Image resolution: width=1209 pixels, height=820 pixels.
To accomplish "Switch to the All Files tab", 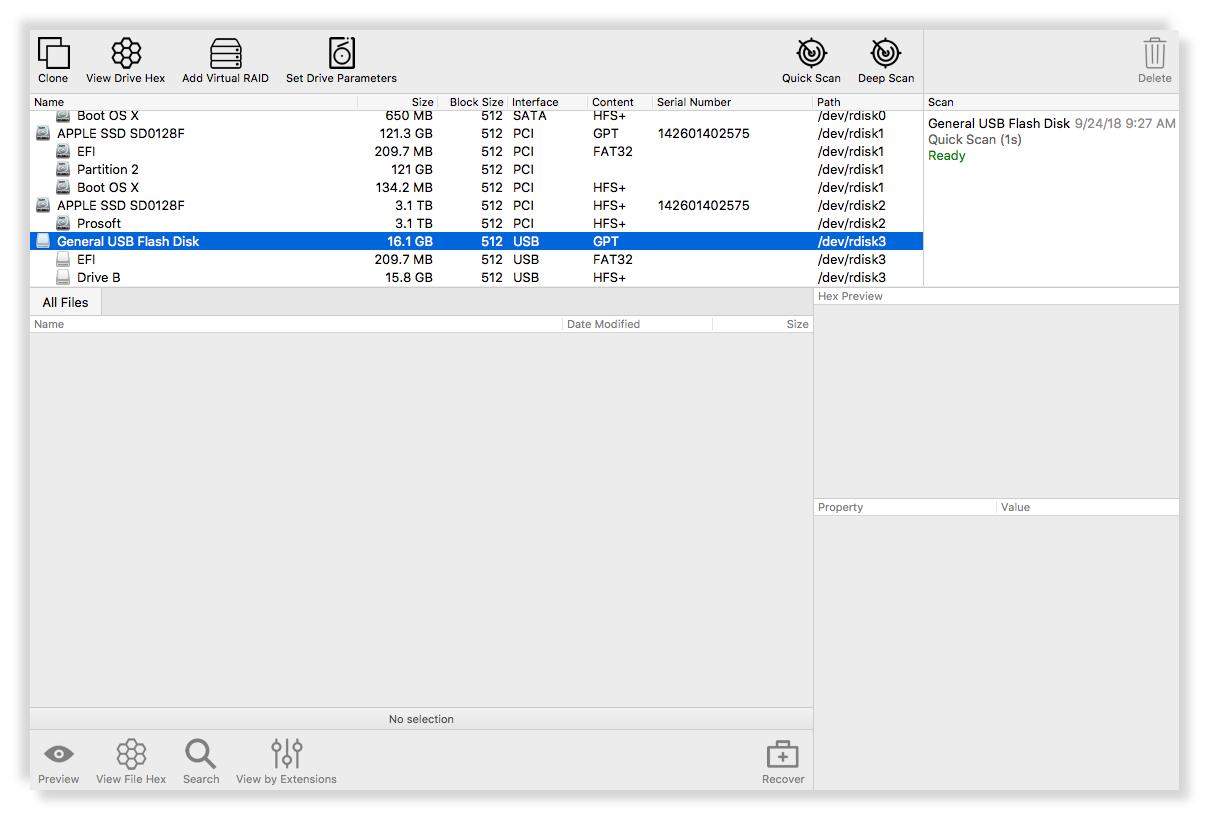I will pos(65,302).
